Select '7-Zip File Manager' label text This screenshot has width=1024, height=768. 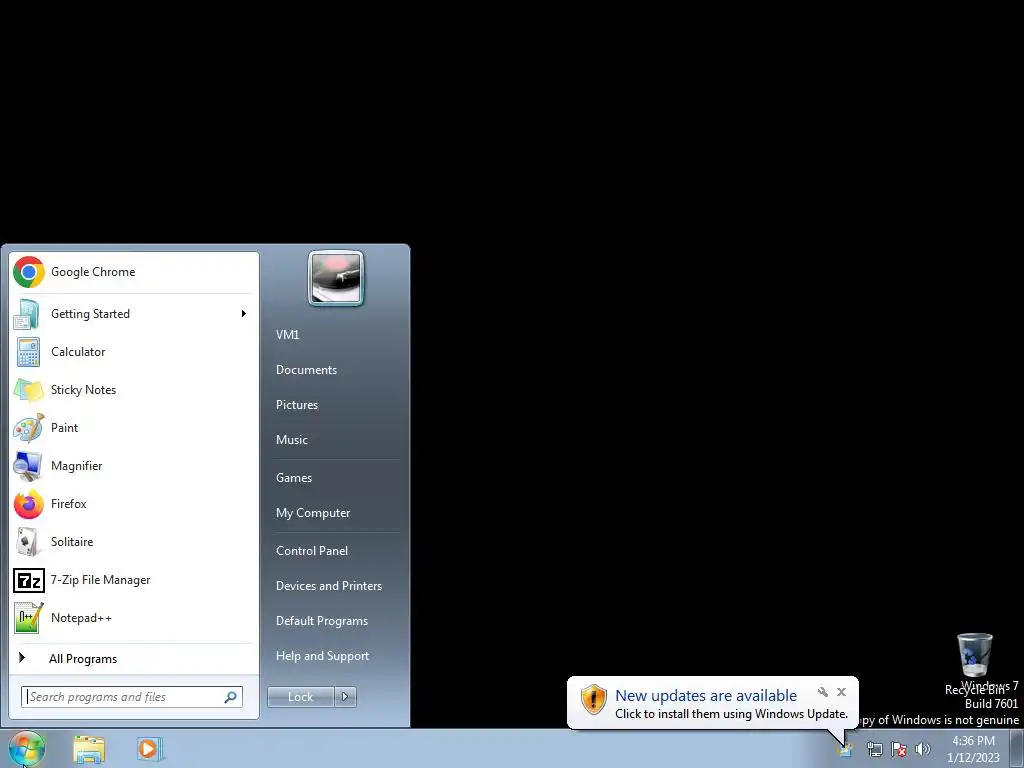tap(101, 580)
